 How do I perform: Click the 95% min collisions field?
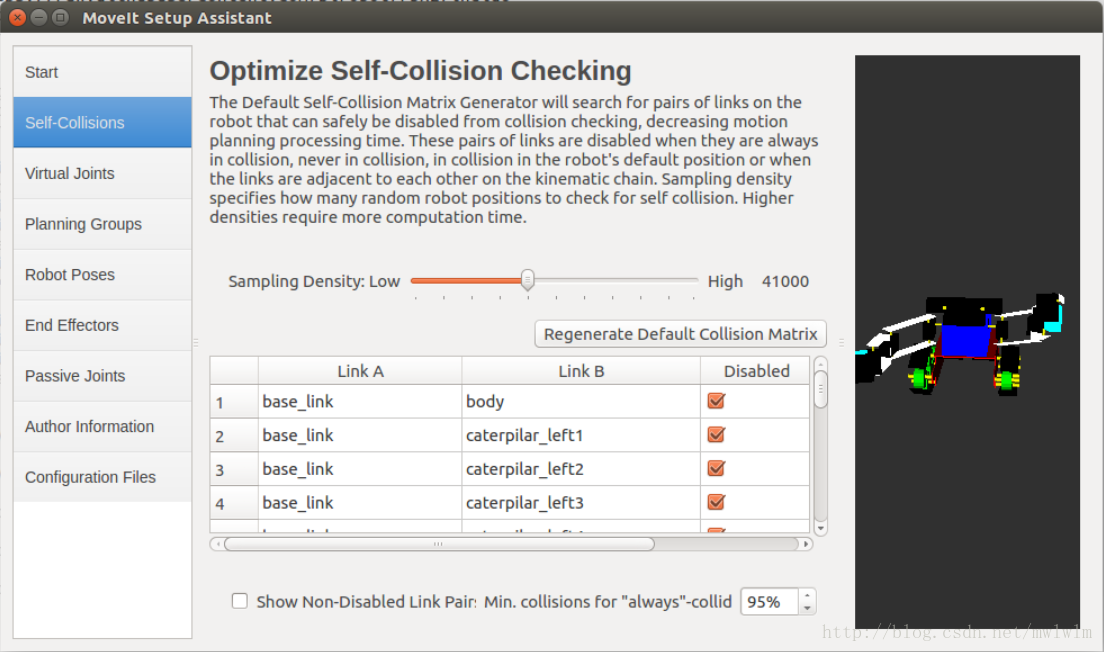point(768,602)
